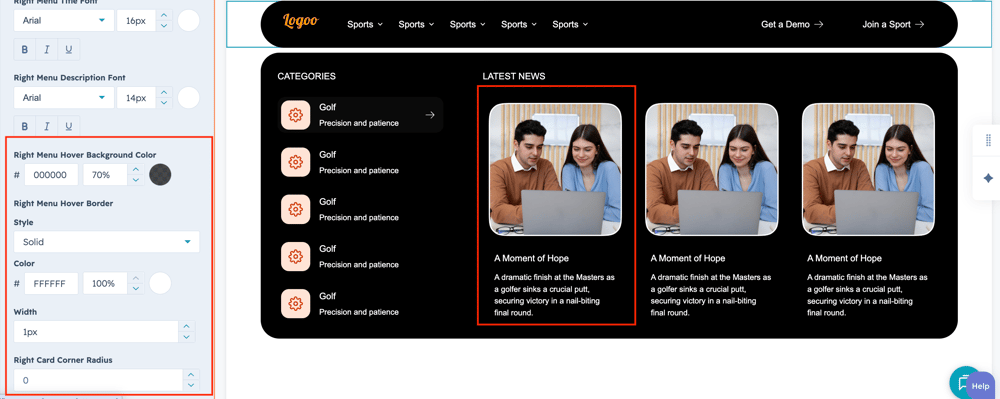Click the arrow in the highlighted Golf row
The height and width of the screenshot is (399, 1000).
[x=430, y=115]
